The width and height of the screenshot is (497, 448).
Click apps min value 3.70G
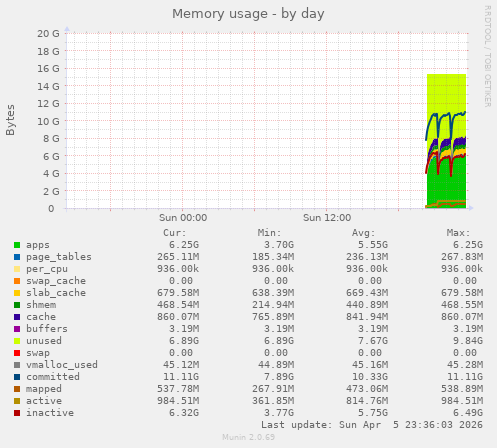(x=279, y=245)
